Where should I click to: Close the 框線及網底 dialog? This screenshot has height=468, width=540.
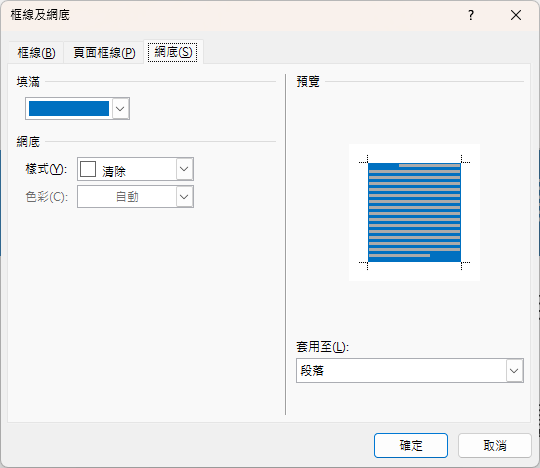516,15
